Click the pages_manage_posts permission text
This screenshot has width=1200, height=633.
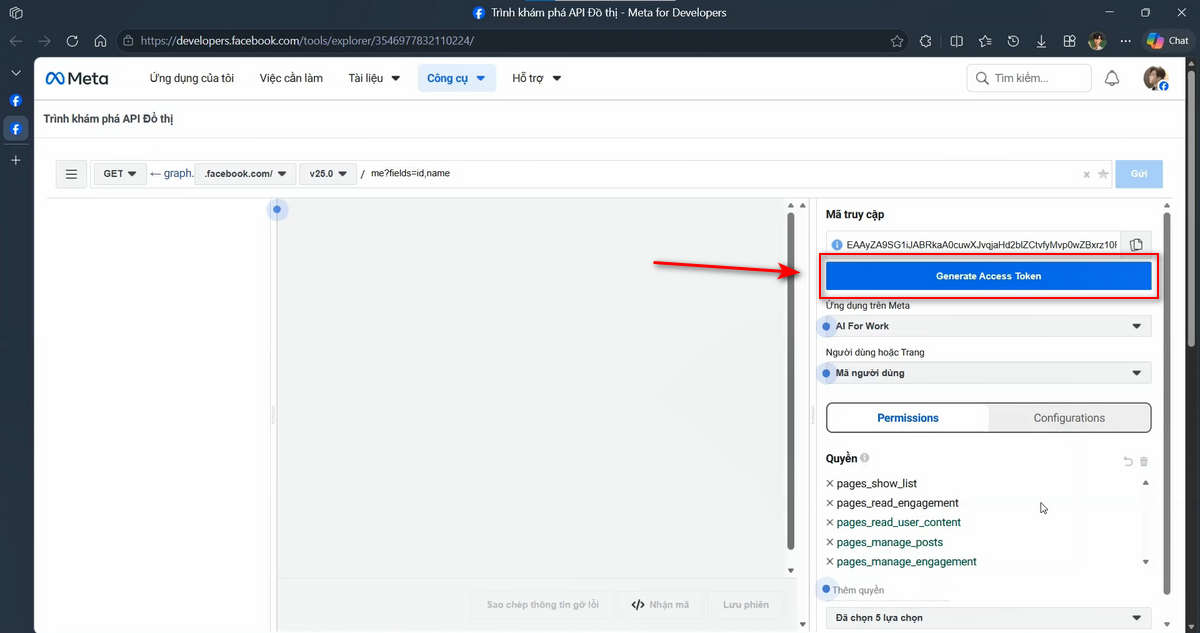pyautogui.click(x=890, y=542)
